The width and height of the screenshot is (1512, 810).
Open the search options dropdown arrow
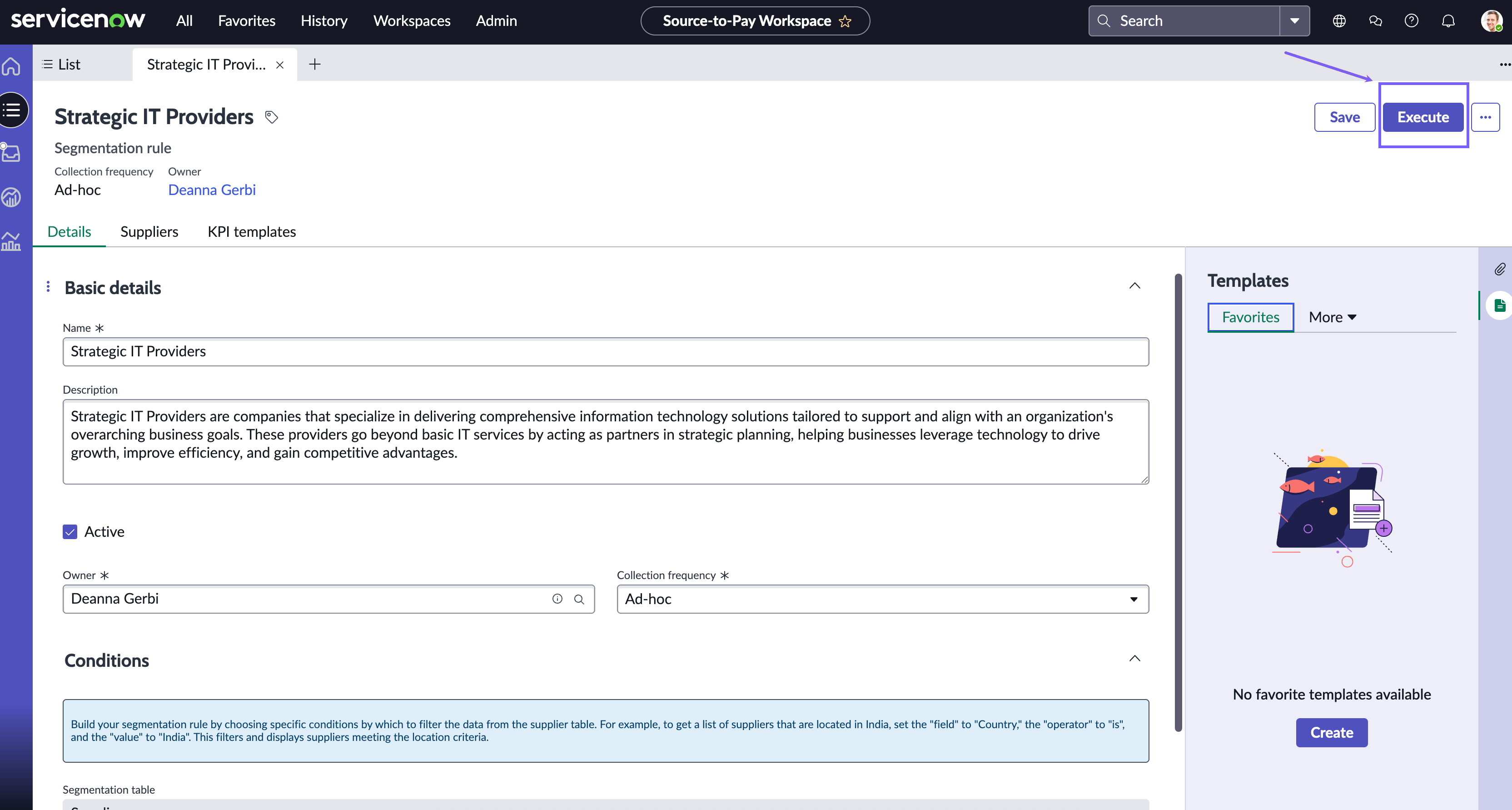(x=1294, y=21)
